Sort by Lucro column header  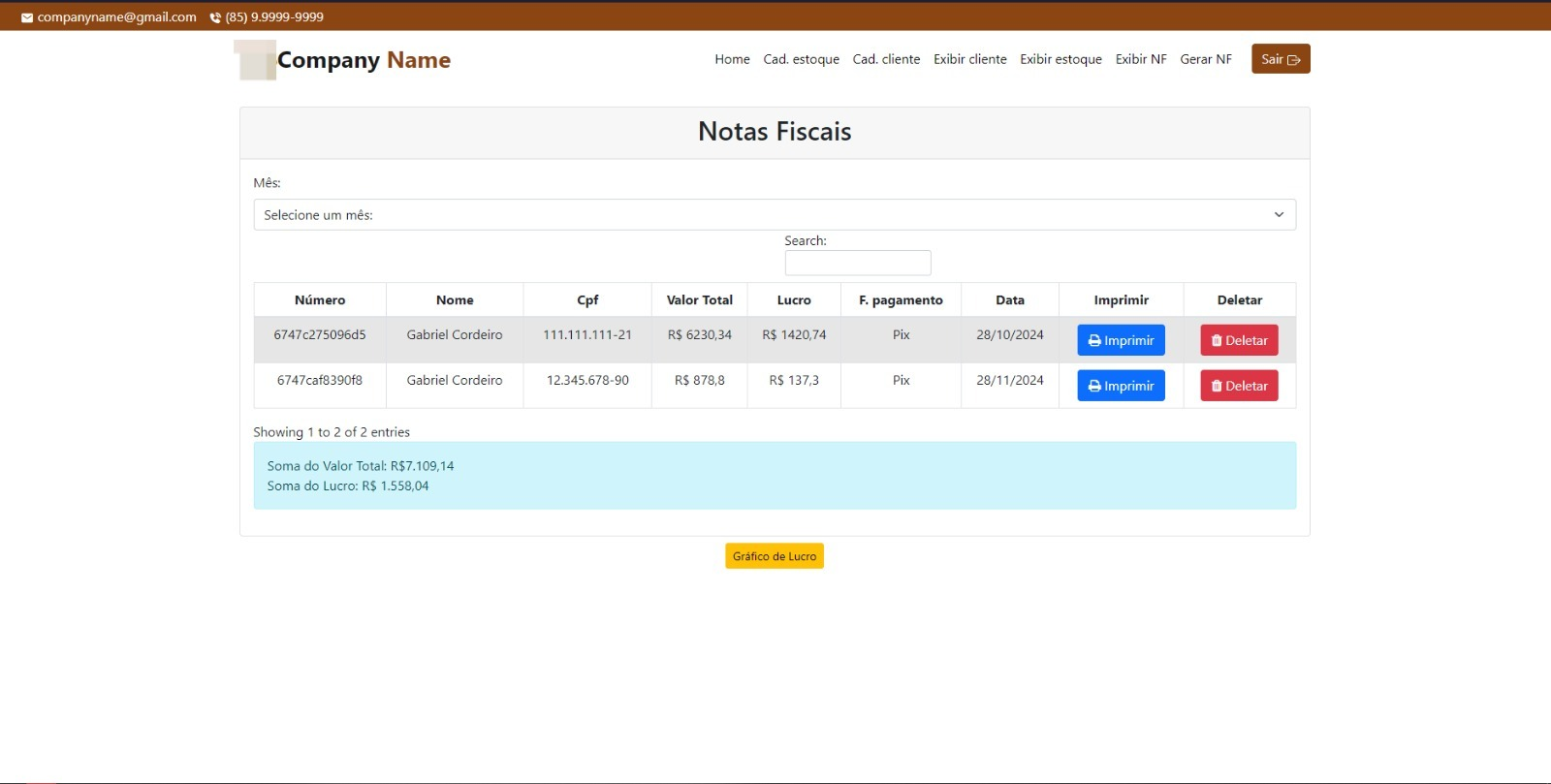[x=794, y=300]
